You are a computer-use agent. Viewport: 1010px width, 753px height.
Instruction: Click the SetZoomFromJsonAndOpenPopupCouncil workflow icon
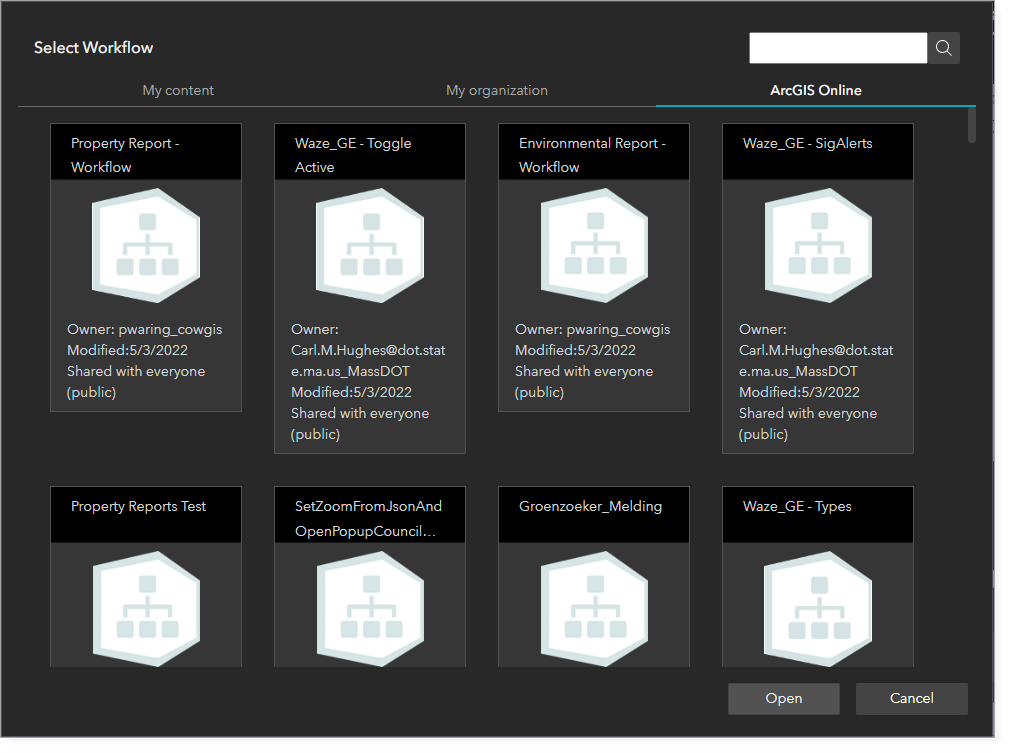(369, 605)
